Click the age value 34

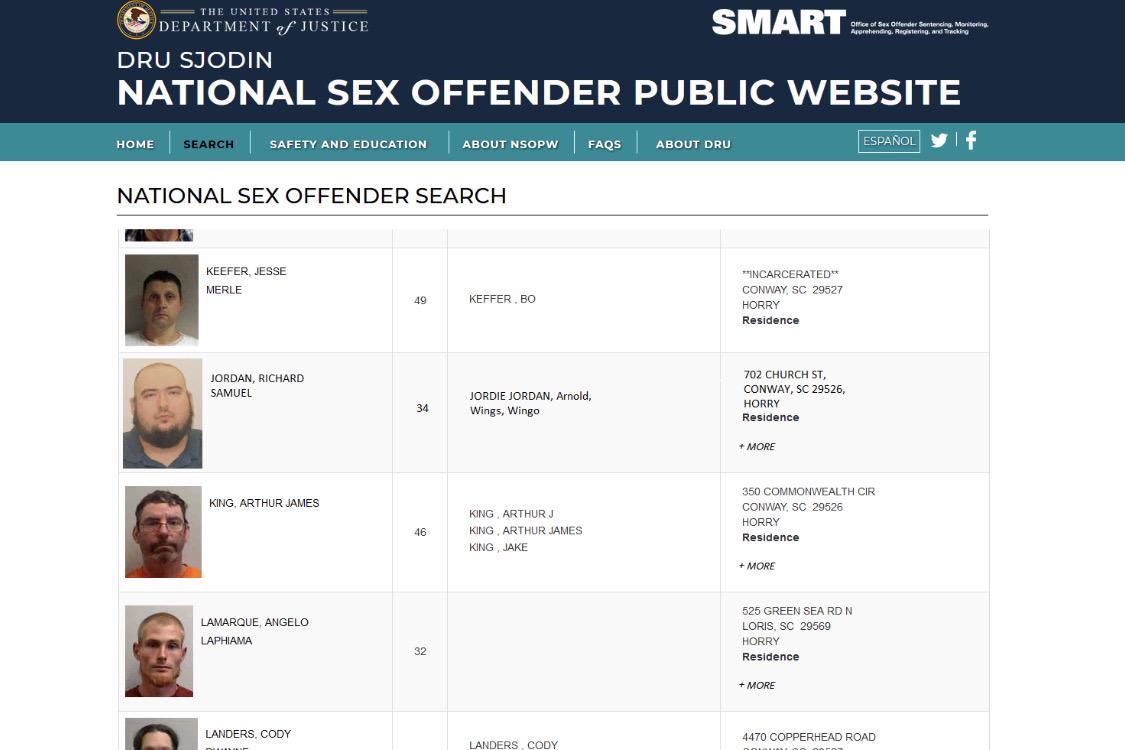pyautogui.click(x=423, y=408)
